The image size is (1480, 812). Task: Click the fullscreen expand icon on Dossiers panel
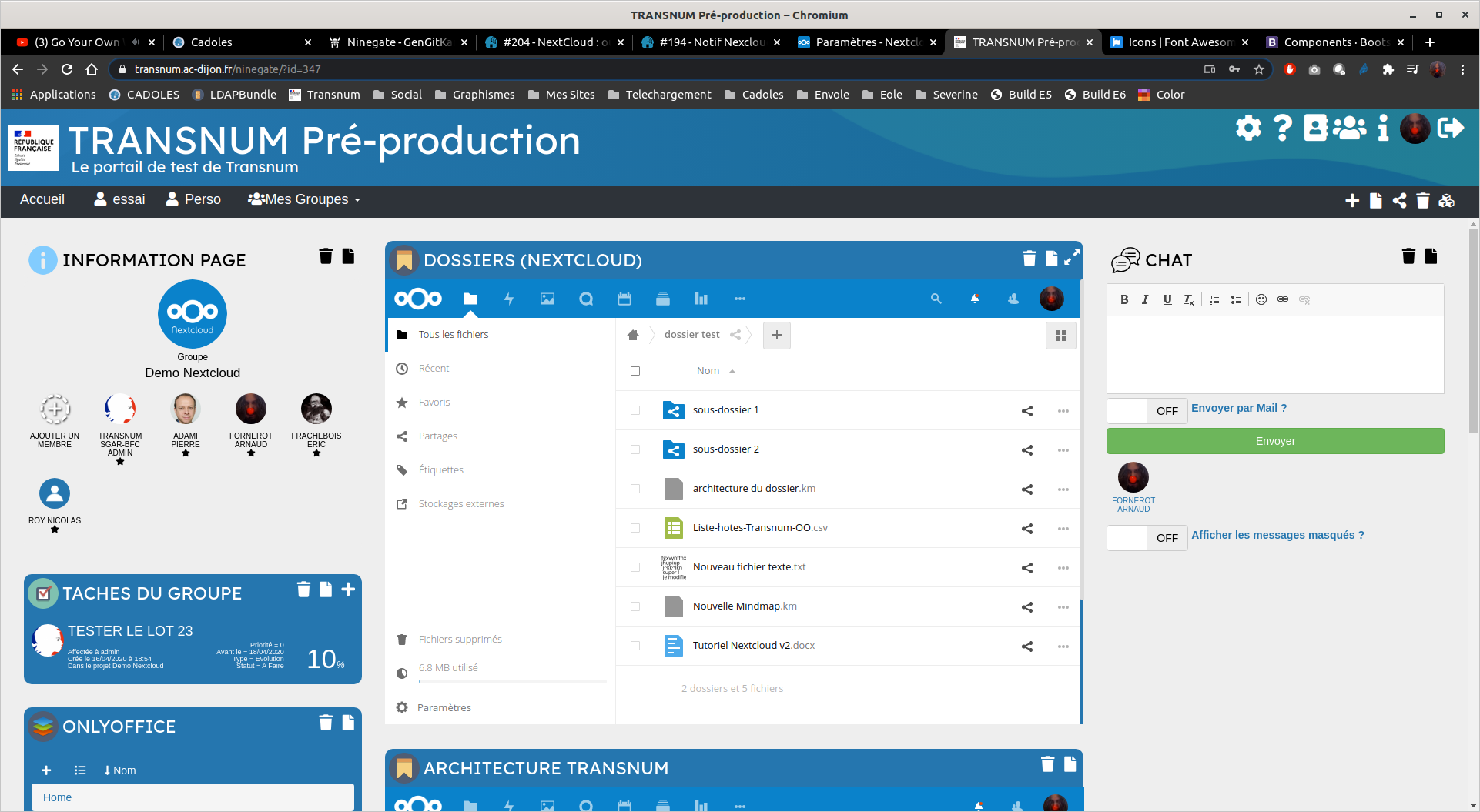[1071, 258]
